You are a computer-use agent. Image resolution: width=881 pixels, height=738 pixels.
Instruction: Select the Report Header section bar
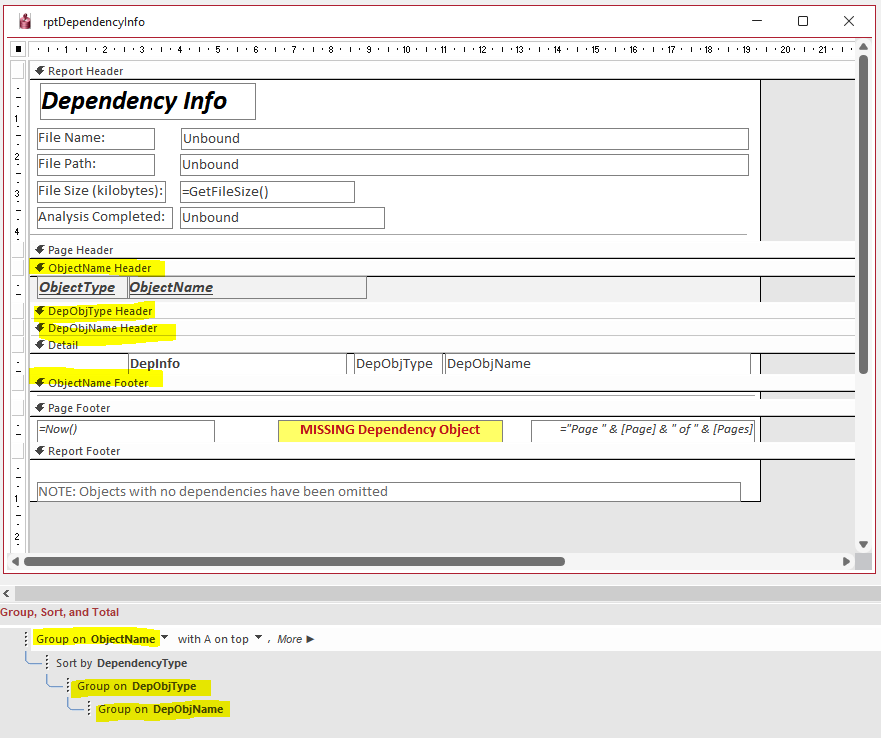coord(442,71)
